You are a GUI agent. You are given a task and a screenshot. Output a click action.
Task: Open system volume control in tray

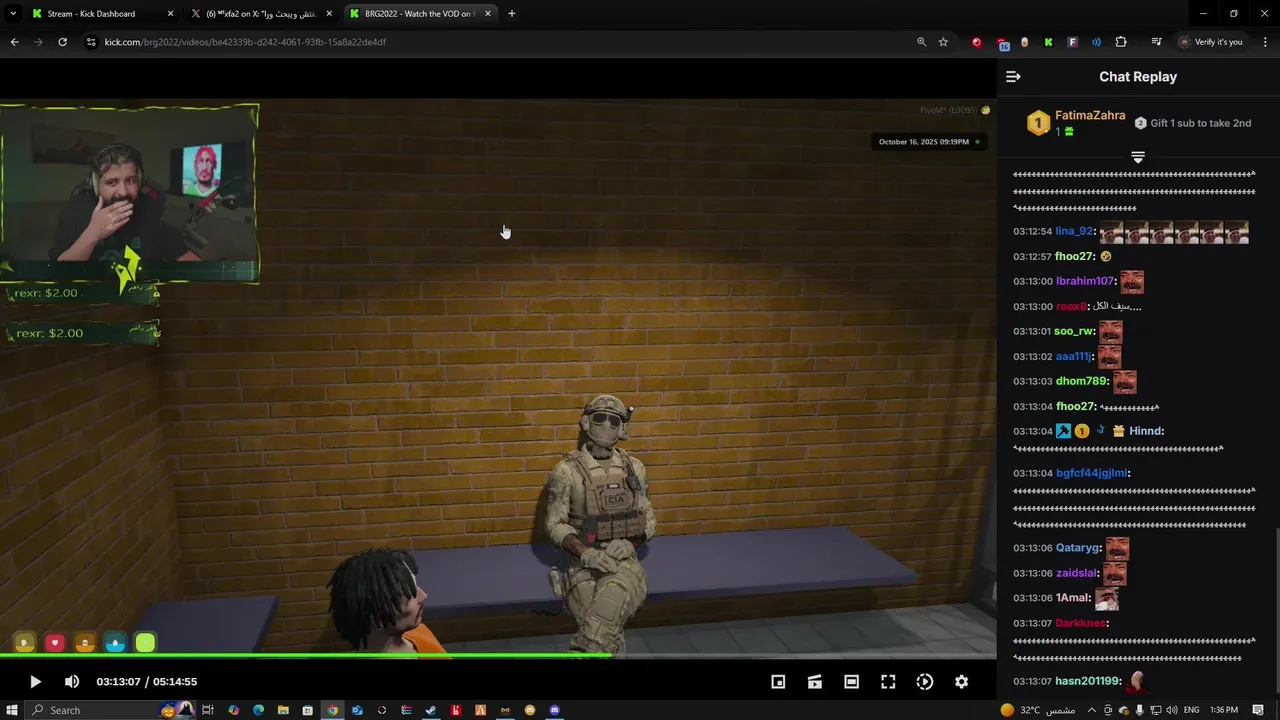pos(1171,710)
